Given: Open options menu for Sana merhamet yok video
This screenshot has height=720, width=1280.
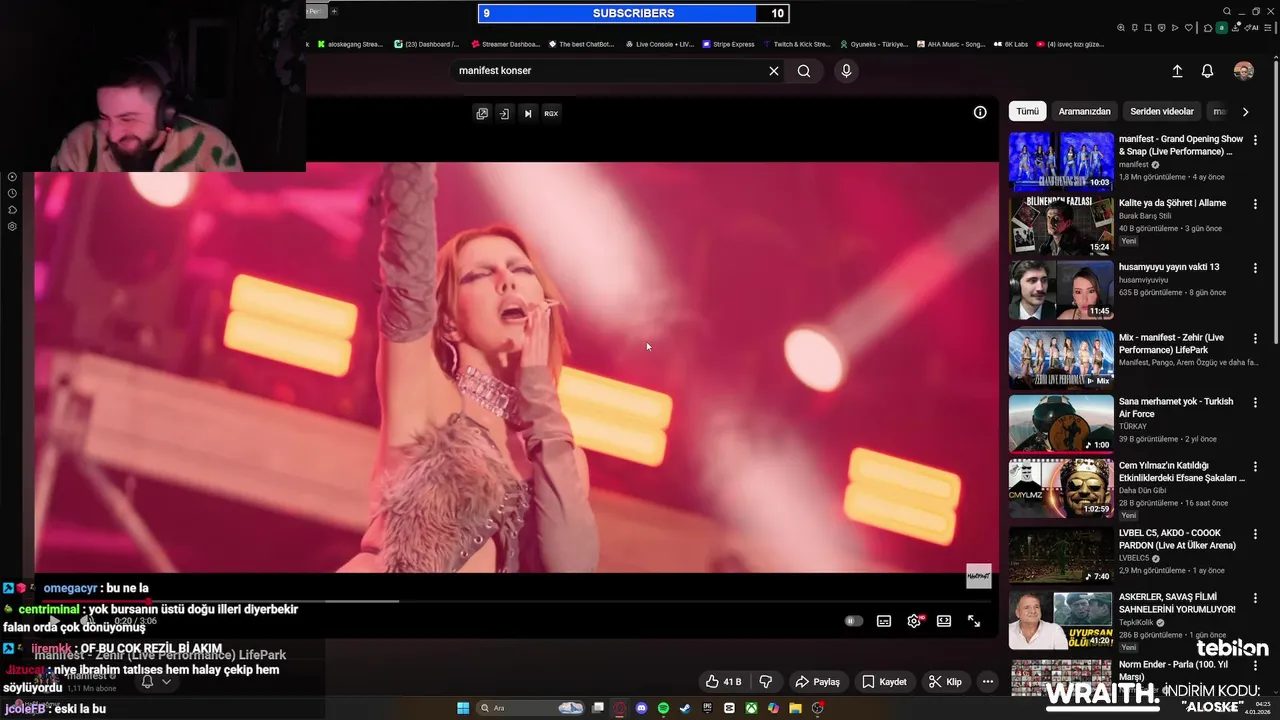Looking at the screenshot, I should (1255, 402).
